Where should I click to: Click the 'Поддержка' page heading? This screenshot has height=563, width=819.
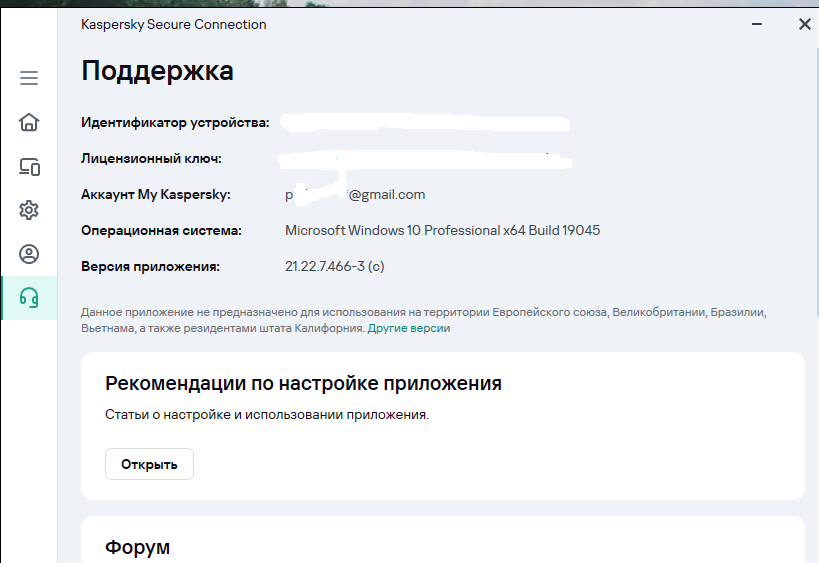[x=157, y=71]
